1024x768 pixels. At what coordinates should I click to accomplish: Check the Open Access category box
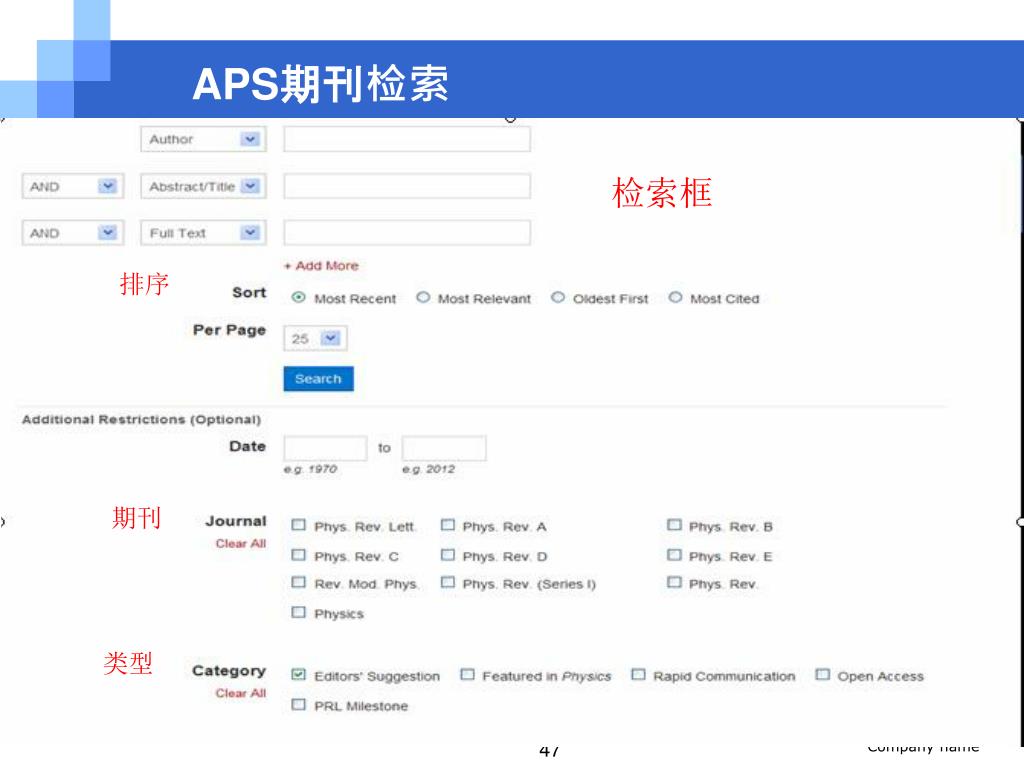click(822, 675)
